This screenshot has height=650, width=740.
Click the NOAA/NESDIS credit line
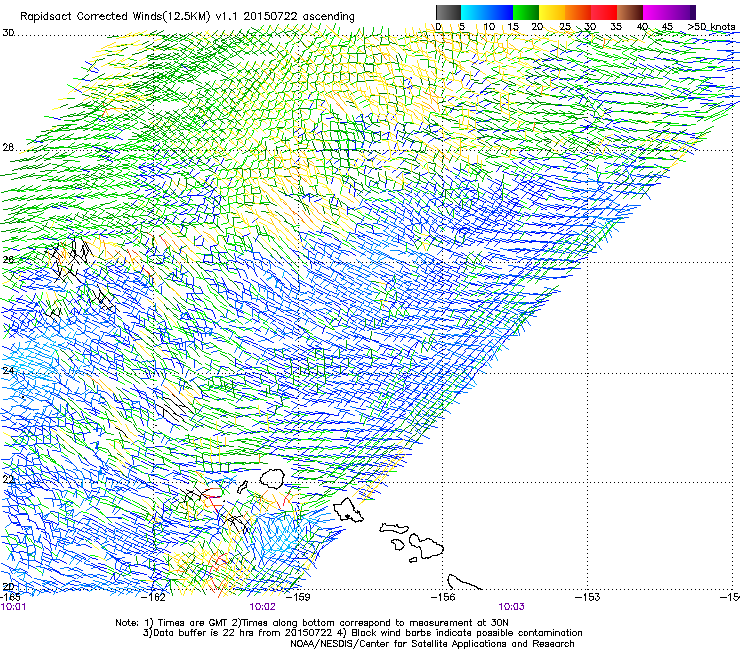[432, 644]
